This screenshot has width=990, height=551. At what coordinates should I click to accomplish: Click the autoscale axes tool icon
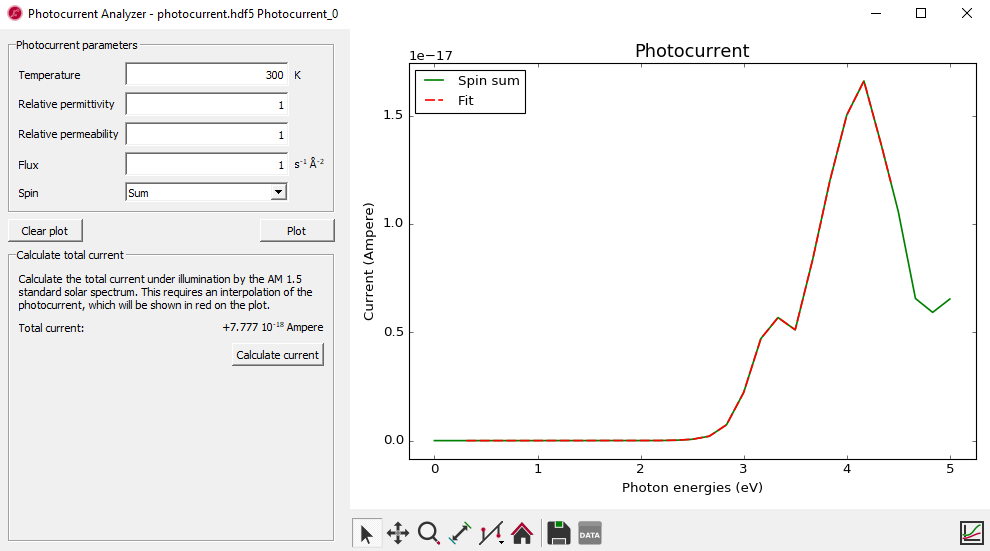pos(460,533)
